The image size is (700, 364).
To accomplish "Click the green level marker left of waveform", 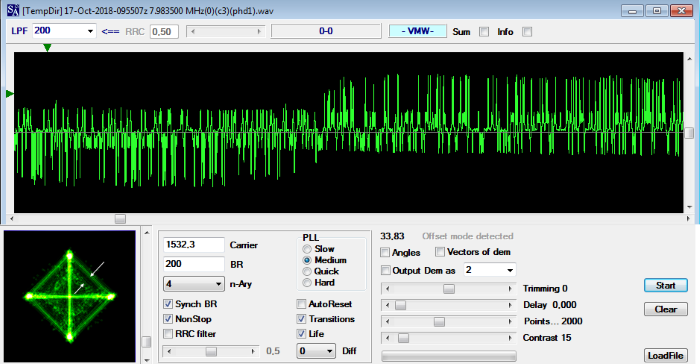I will point(9,94).
